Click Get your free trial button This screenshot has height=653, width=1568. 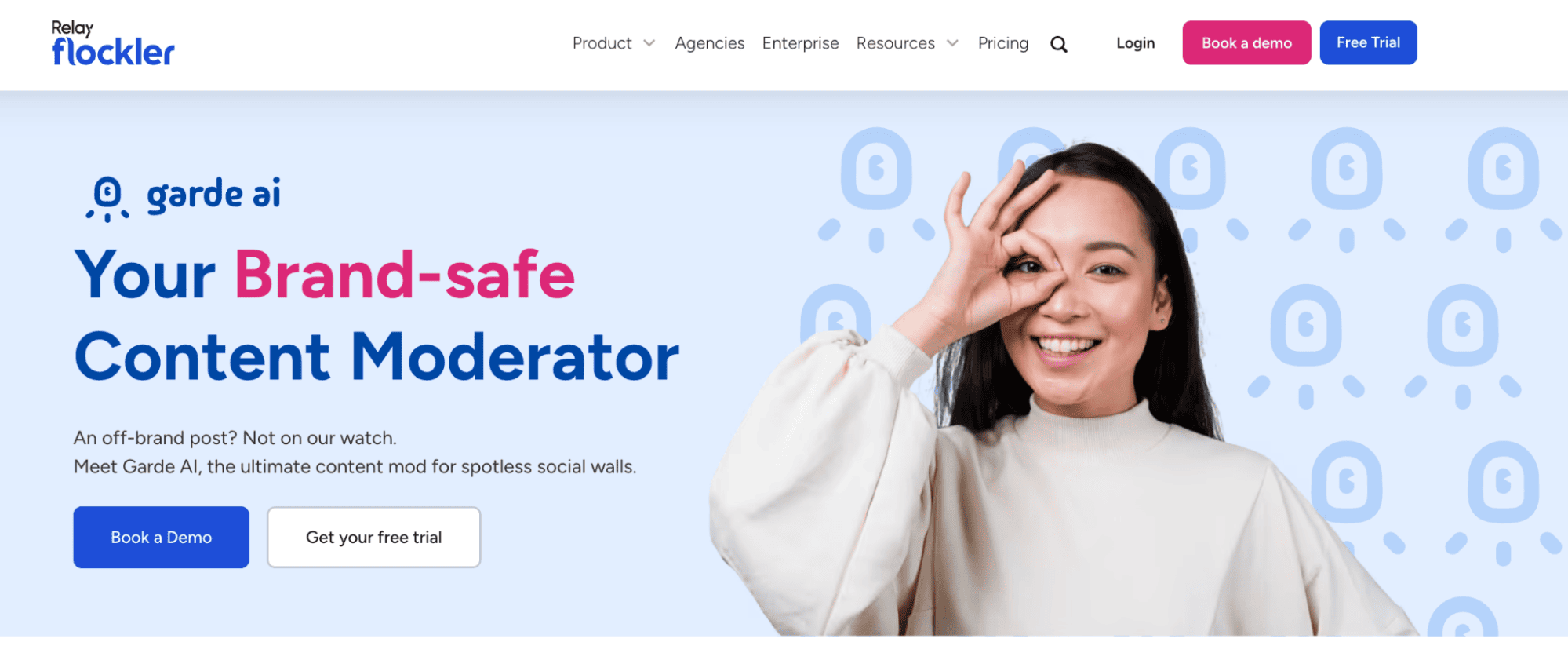374,537
